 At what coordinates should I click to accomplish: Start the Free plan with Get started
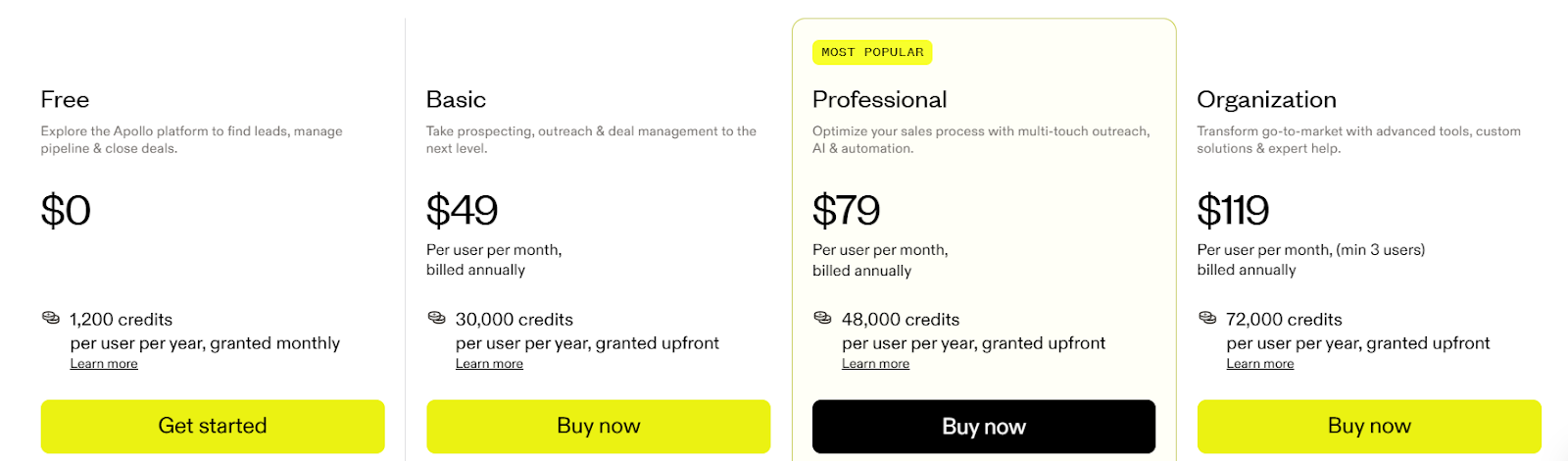click(213, 426)
